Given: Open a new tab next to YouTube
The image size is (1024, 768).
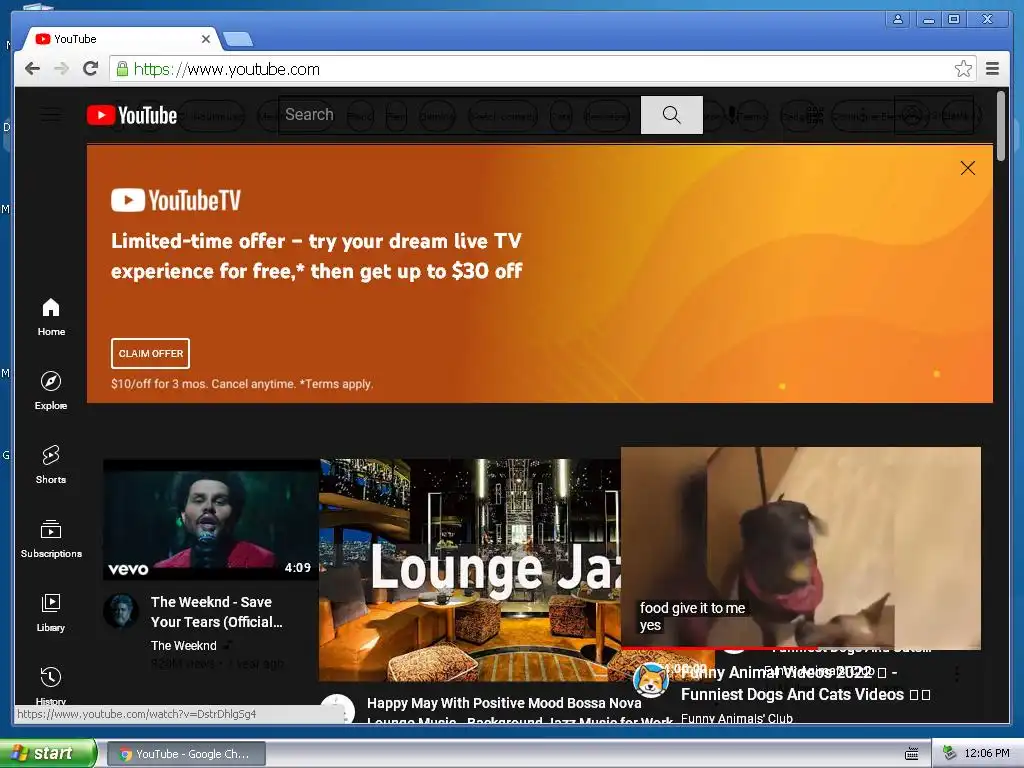Looking at the screenshot, I should coord(238,40).
